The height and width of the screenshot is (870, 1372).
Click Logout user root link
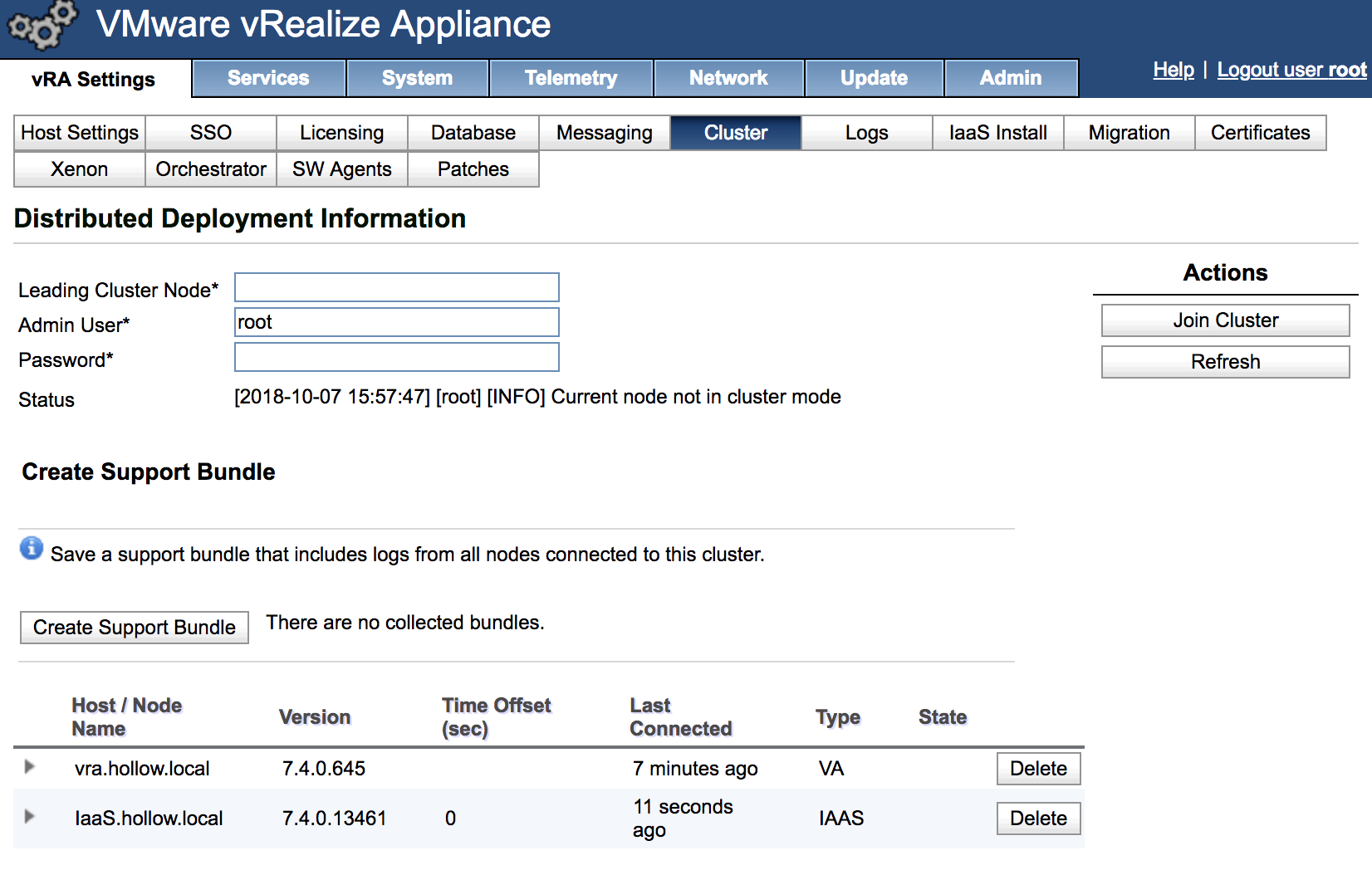pos(1291,71)
